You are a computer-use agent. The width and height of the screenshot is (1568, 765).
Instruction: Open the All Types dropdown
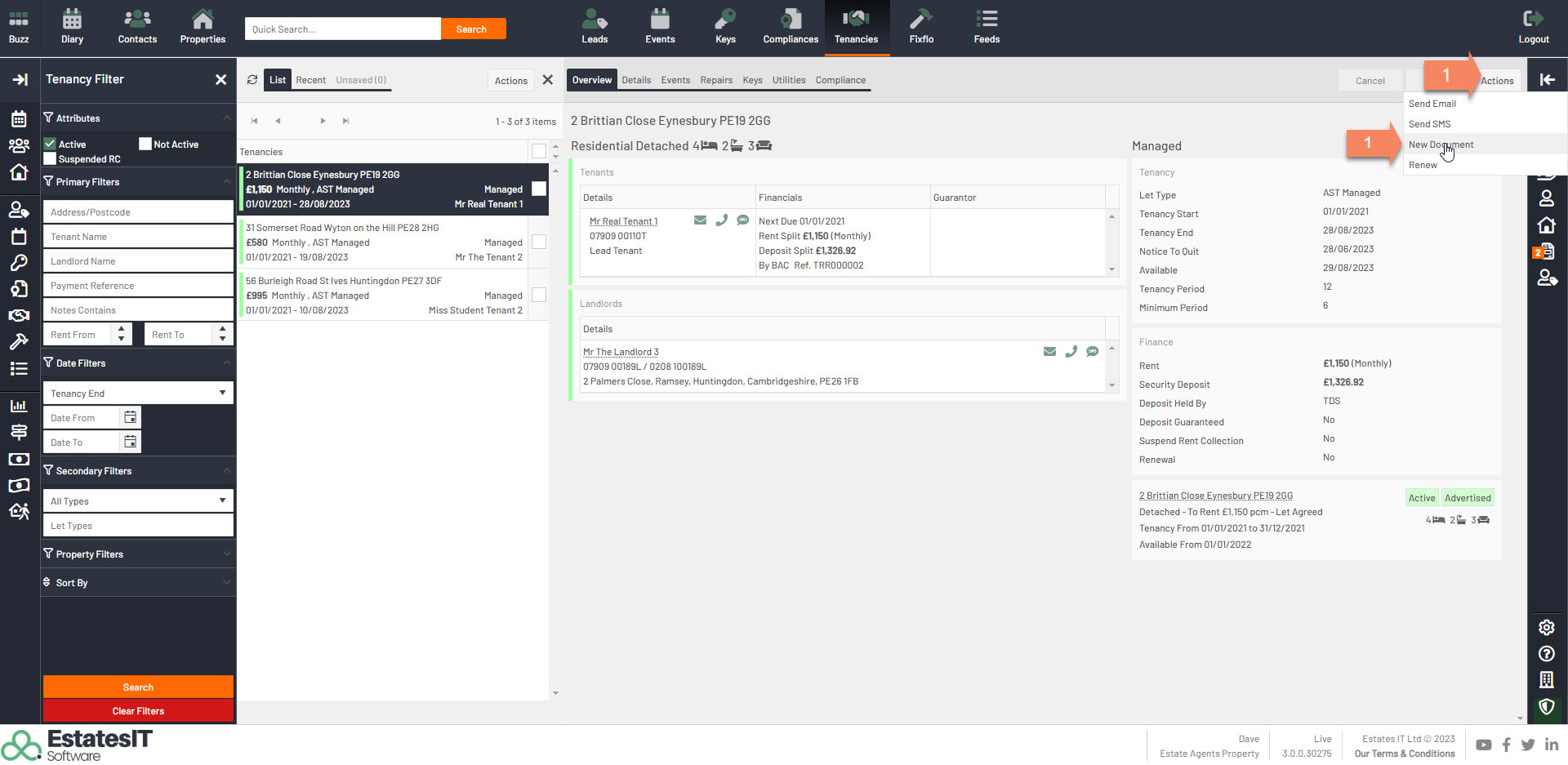coord(137,500)
